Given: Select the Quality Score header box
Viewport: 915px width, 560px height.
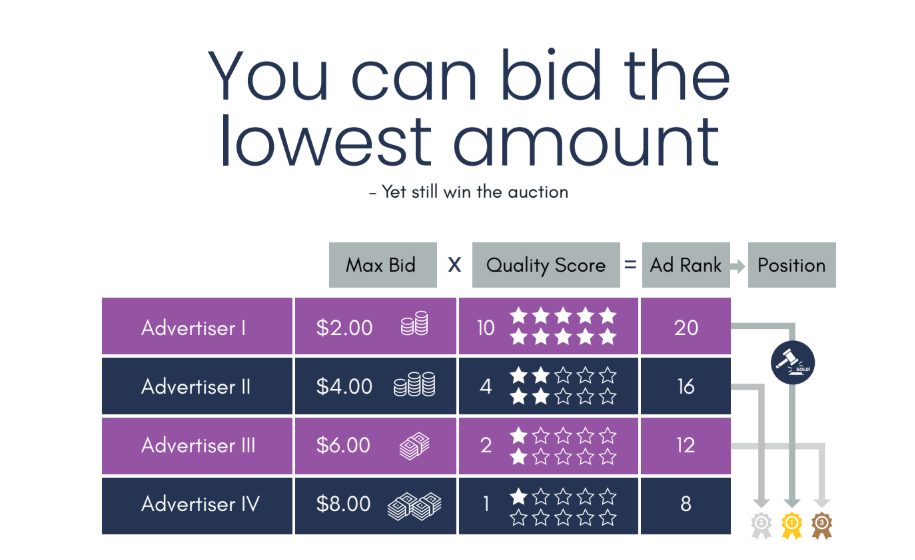Looking at the screenshot, I should (546, 265).
